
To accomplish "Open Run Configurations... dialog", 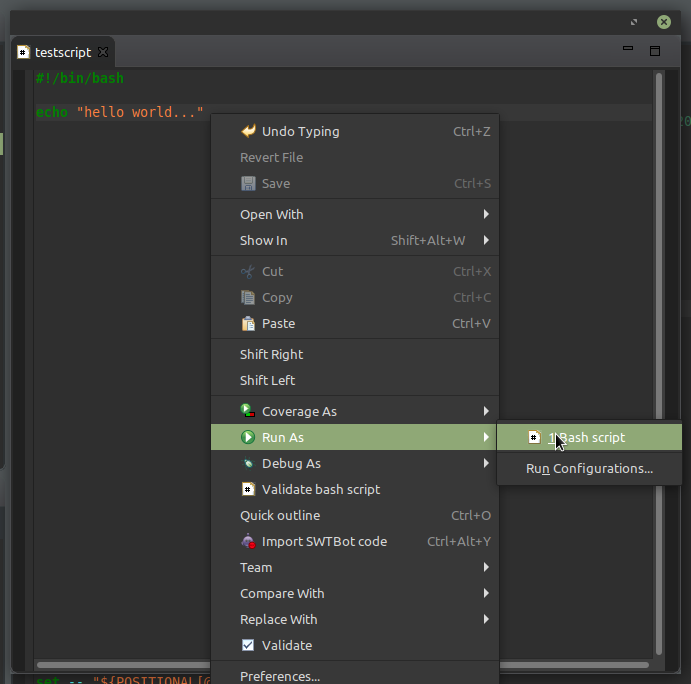I will [589, 468].
